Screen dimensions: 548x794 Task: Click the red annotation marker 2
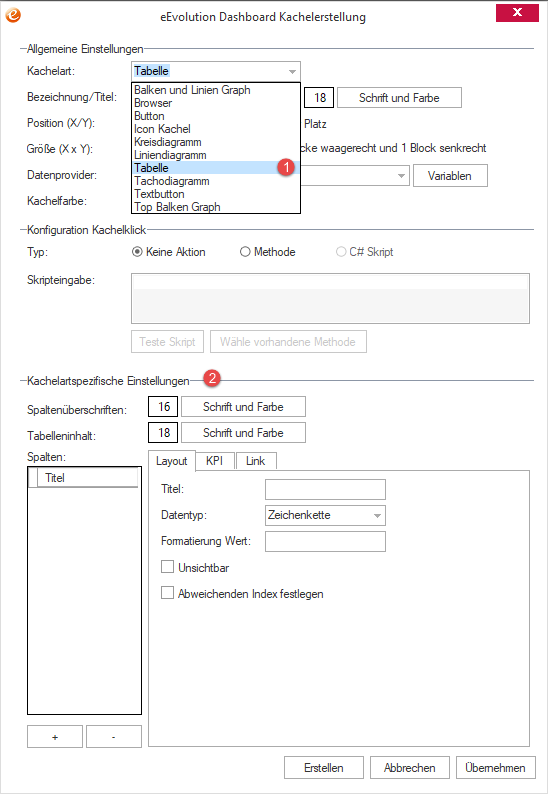click(x=212, y=378)
